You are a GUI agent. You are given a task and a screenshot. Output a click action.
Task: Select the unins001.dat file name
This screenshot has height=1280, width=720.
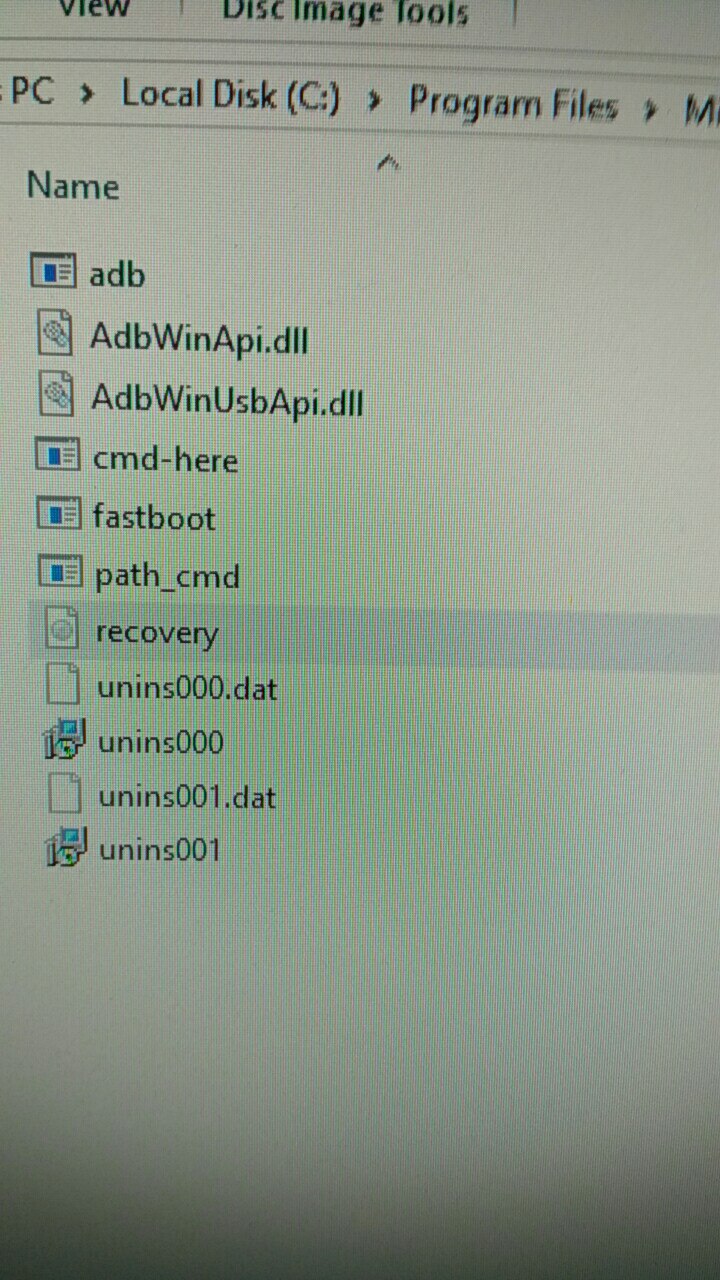tap(187, 797)
